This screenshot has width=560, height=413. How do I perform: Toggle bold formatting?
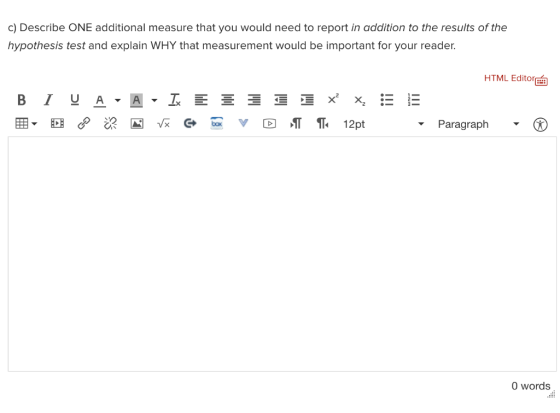coord(21,100)
